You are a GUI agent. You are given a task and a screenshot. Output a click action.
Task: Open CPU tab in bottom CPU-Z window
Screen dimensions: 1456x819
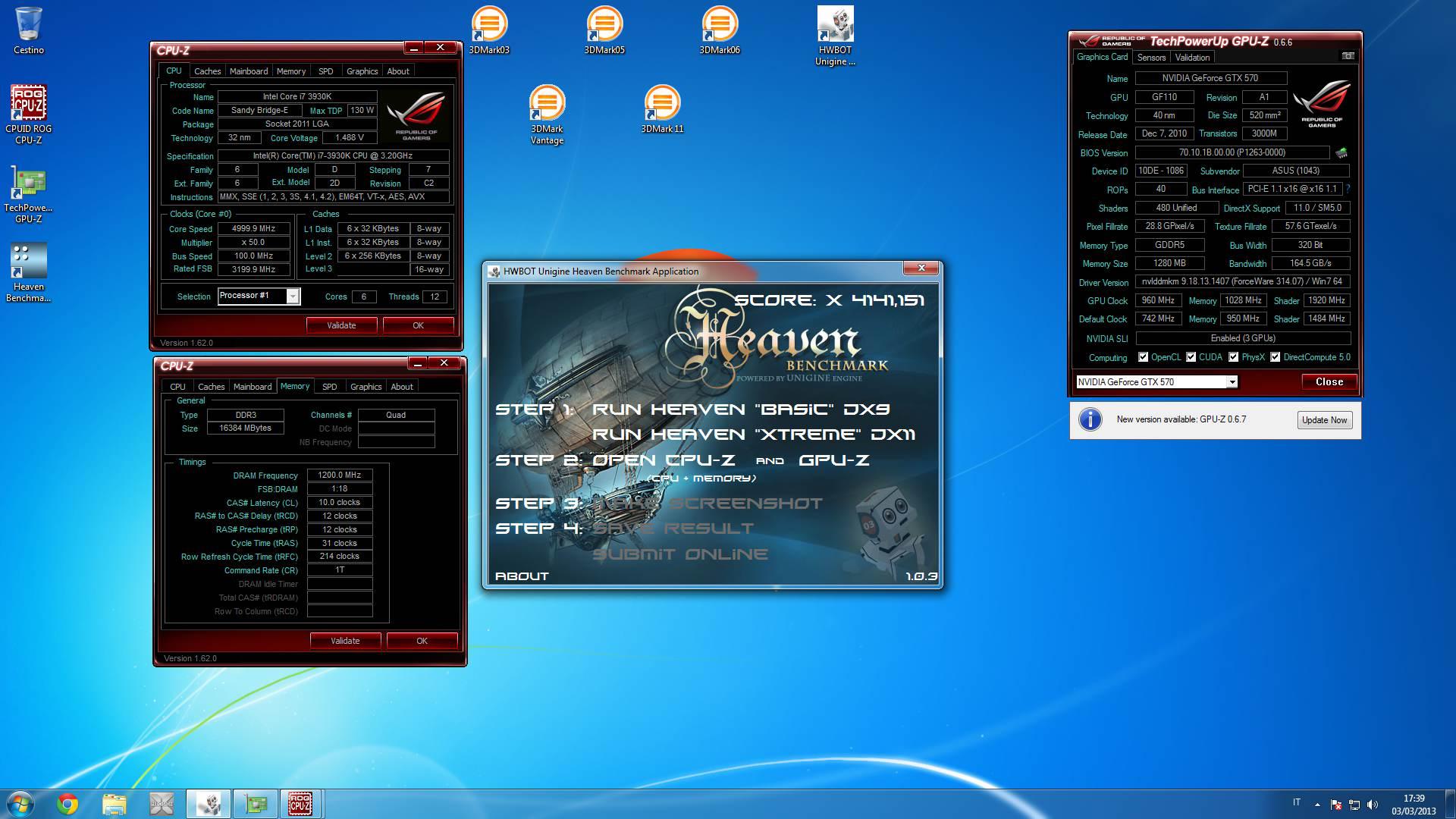[177, 387]
